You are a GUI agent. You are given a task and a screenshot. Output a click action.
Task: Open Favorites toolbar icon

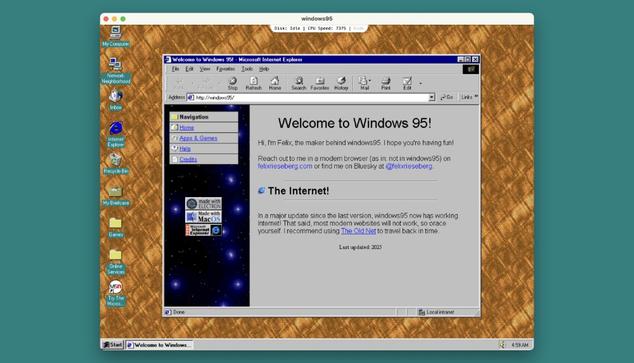point(319,83)
